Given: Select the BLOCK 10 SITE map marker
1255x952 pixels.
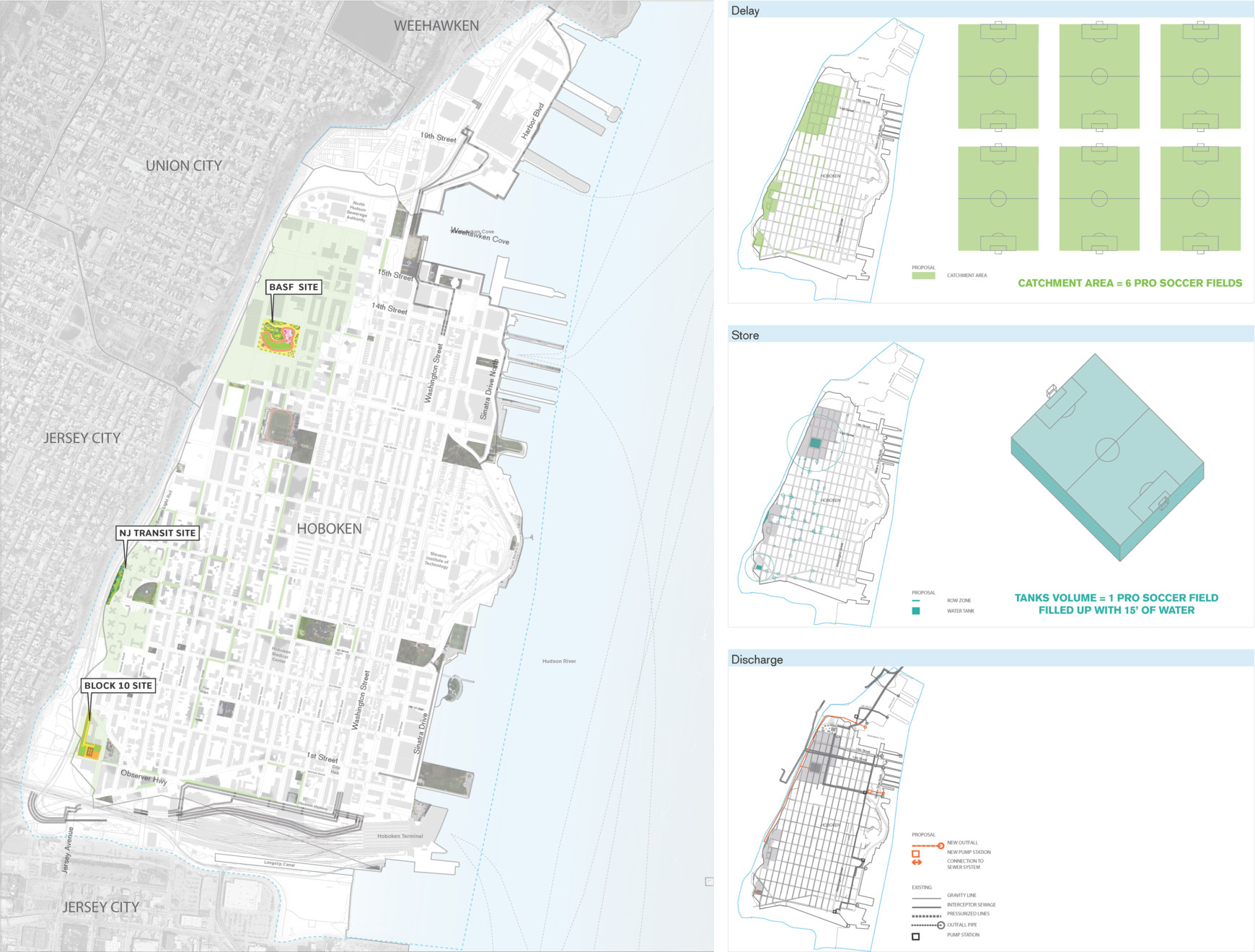Looking at the screenshot, I should point(118,687).
